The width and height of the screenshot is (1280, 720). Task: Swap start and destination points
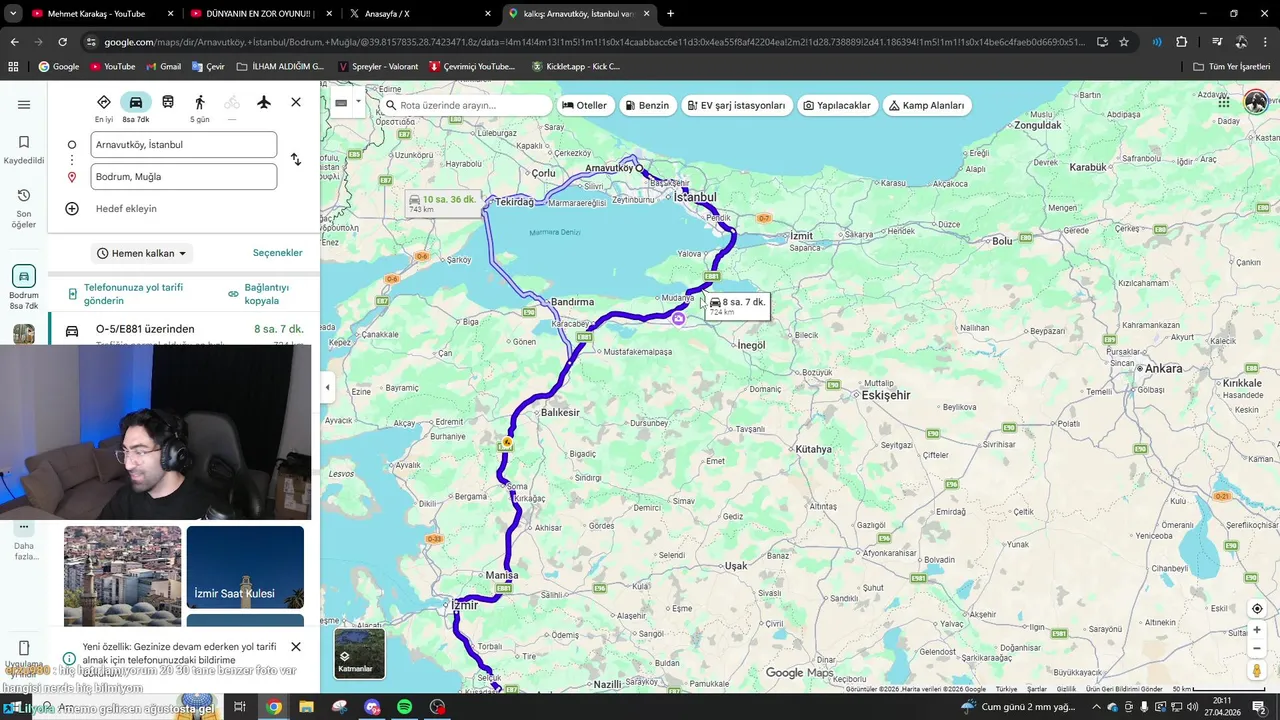(x=296, y=160)
